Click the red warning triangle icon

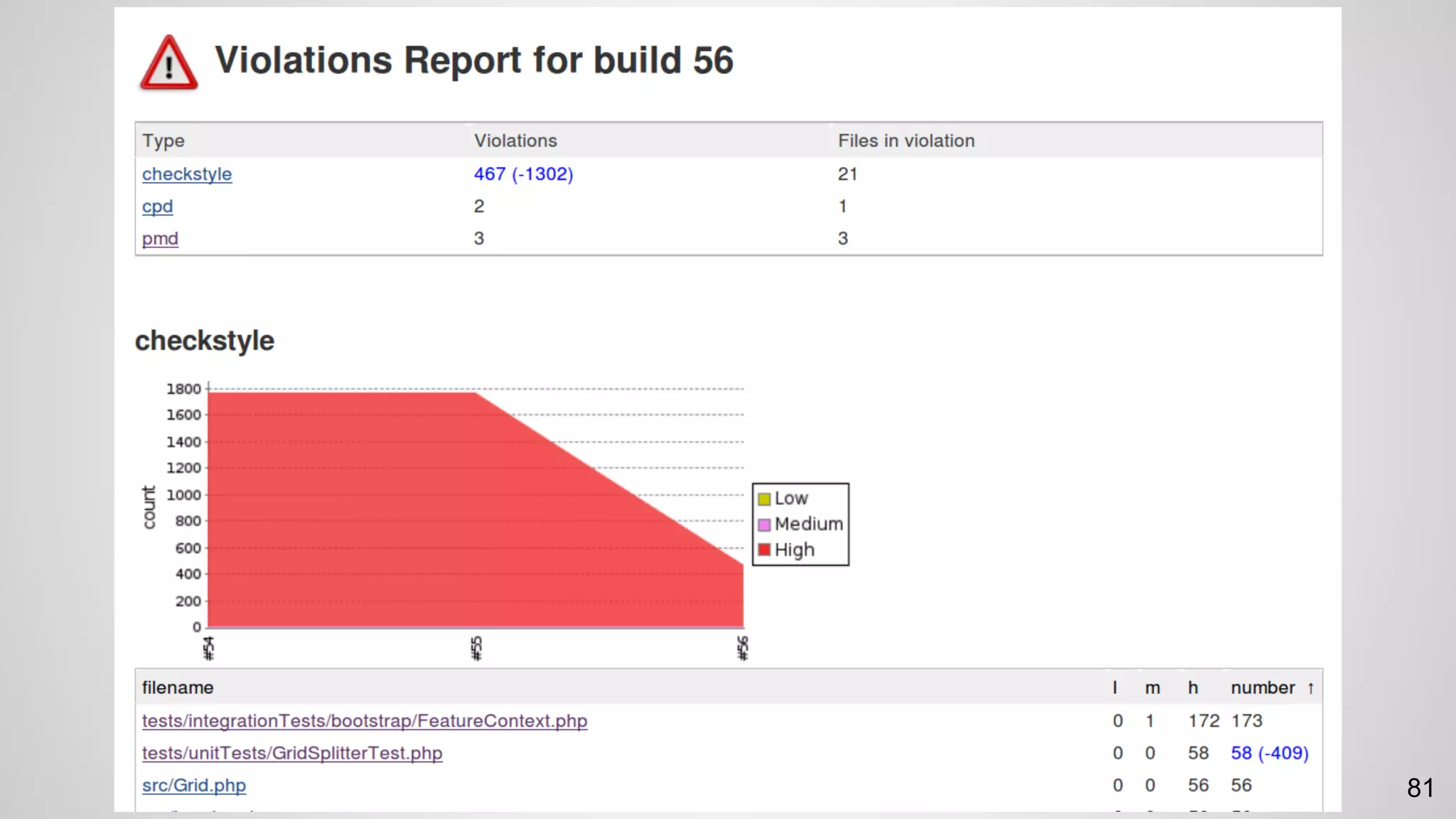[x=168, y=63]
